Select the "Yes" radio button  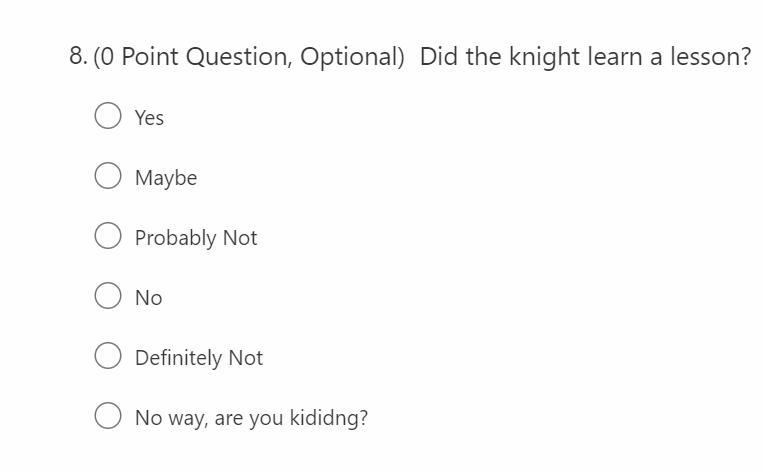pos(108,117)
